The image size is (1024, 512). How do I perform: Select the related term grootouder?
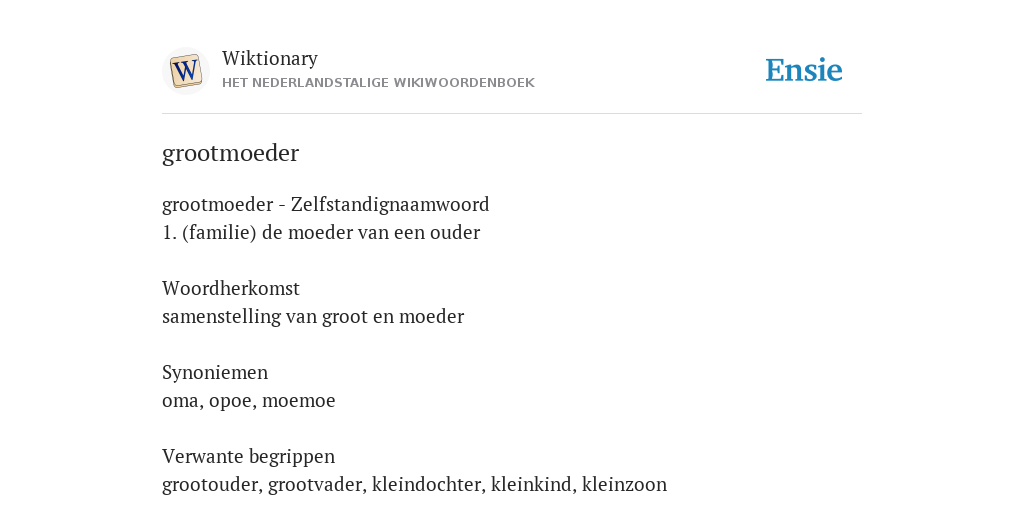(210, 485)
